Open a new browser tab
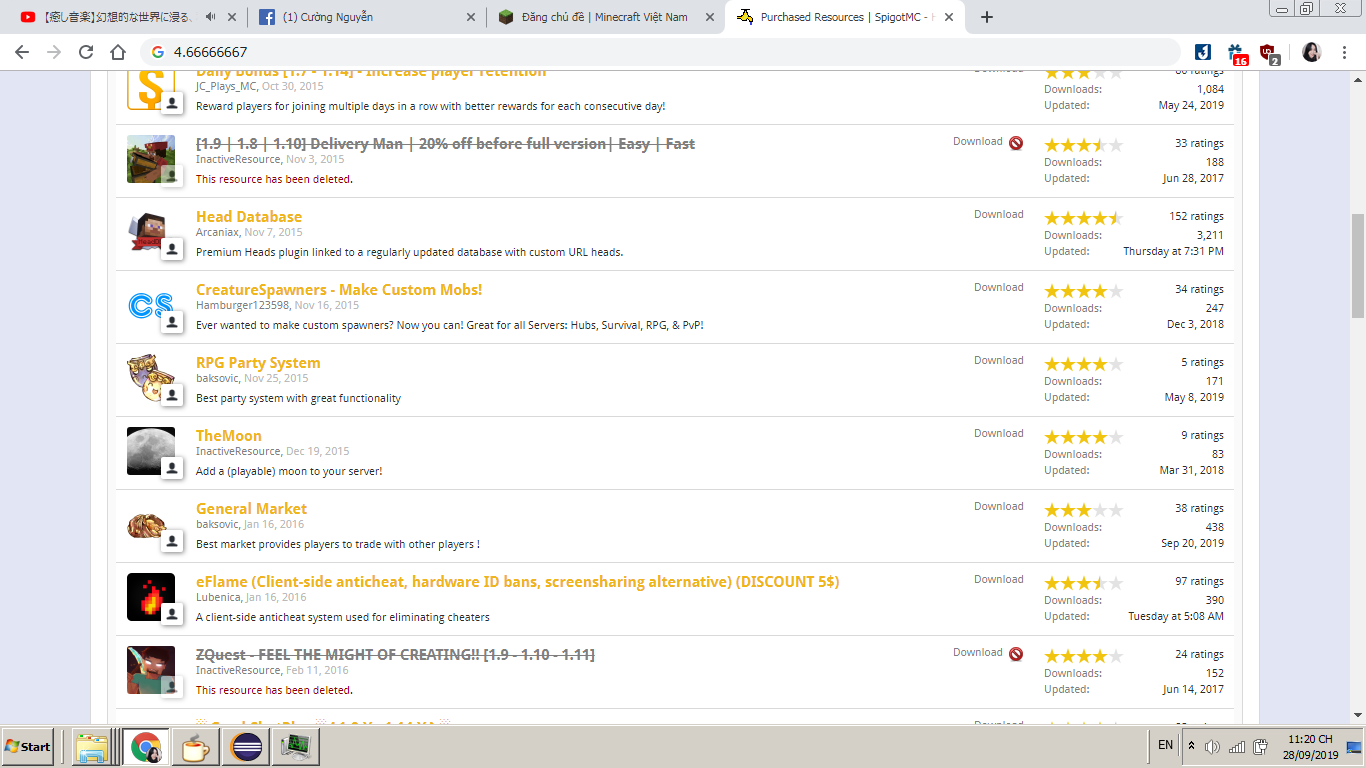Screen dimensions: 1366x768 (x=987, y=17)
